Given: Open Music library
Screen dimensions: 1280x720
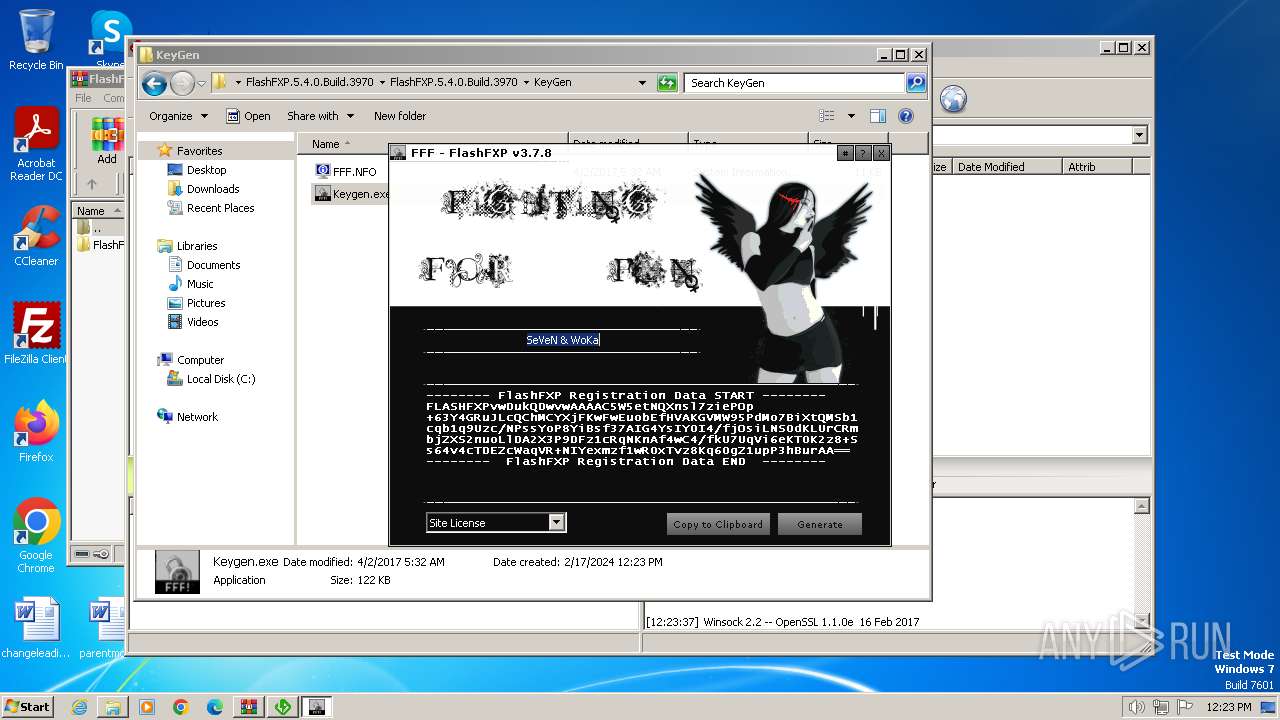Looking at the screenshot, I should point(200,284).
